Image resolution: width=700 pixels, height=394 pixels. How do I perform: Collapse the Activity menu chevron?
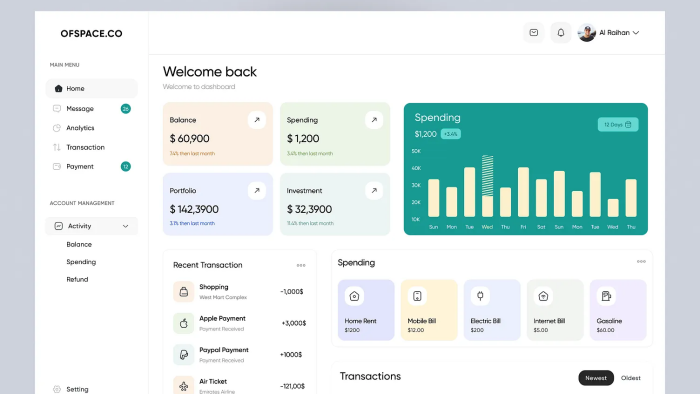pos(125,226)
